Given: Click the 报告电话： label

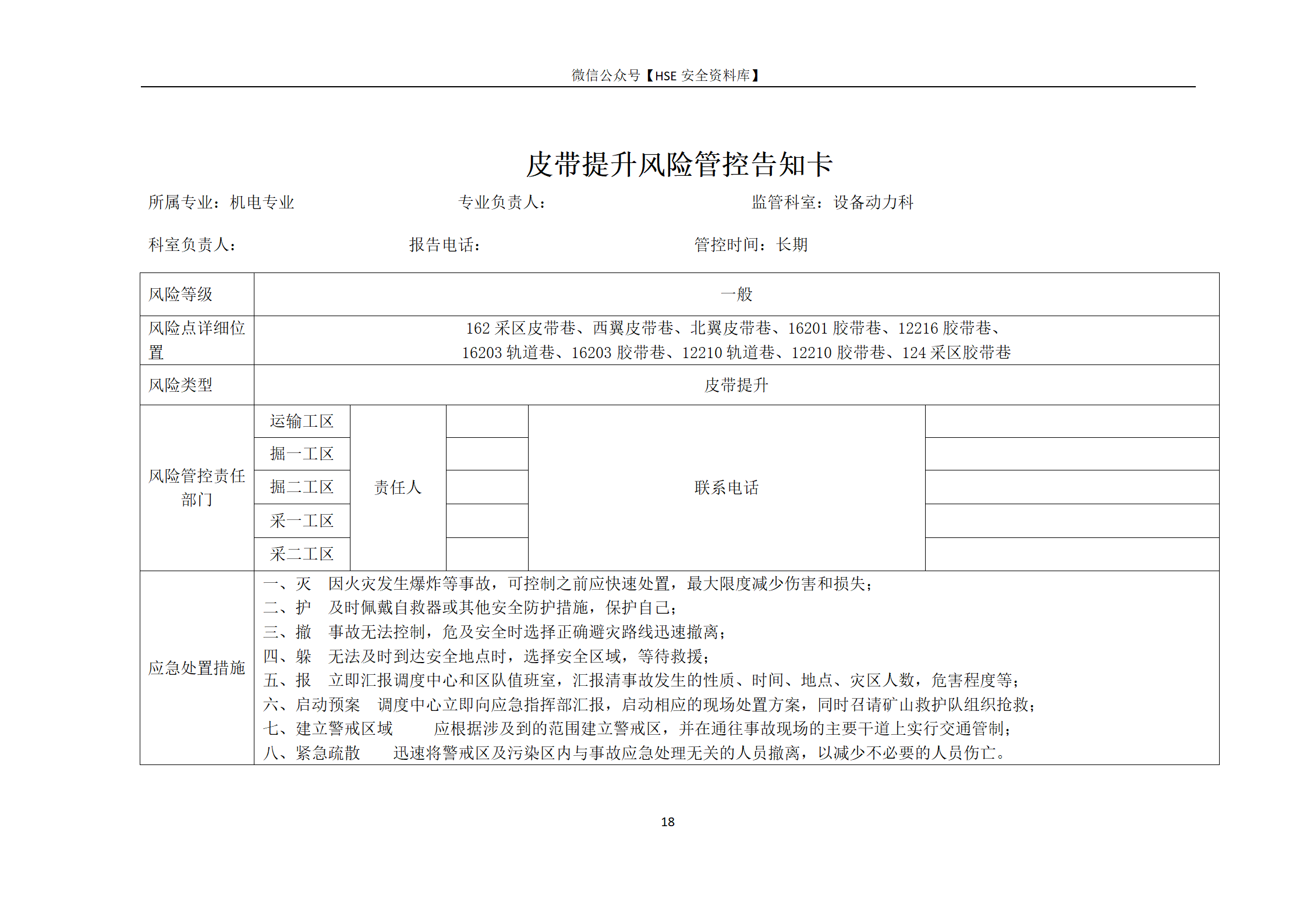Looking at the screenshot, I should tap(445, 245).
